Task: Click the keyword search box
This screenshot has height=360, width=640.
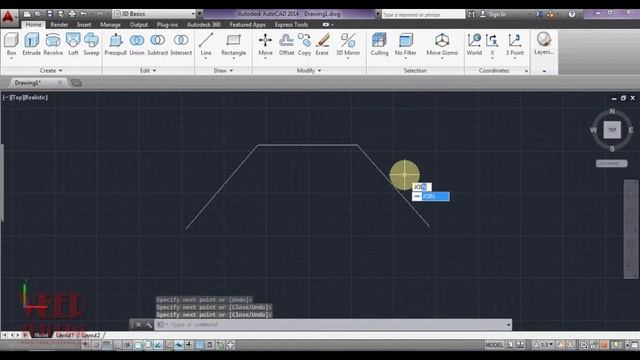Action: [x=423, y=14]
